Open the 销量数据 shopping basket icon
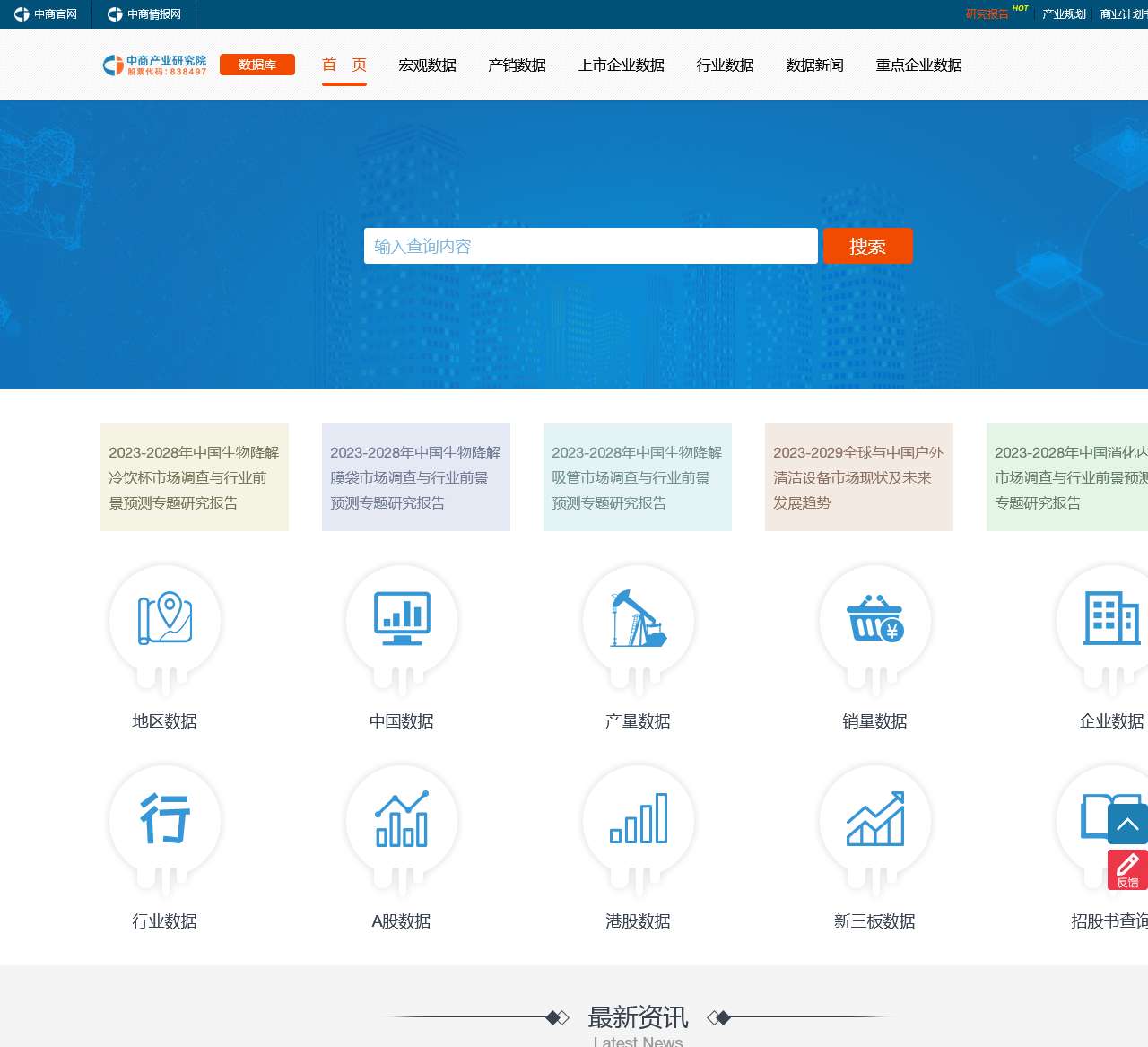Viewport: 1148px width, 1047px height. tap(874, 619)
